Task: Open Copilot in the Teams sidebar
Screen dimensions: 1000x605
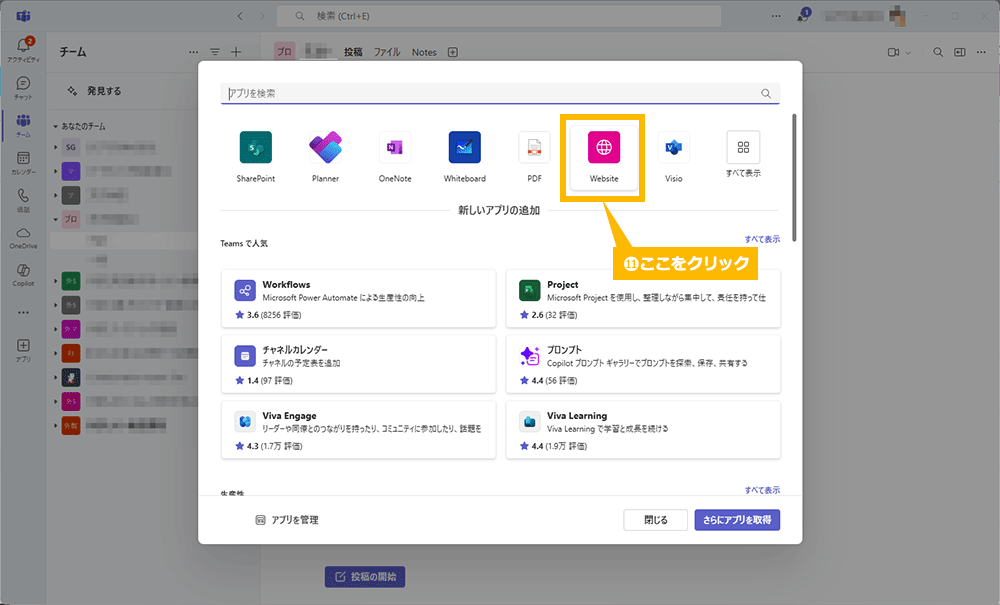Action: click(24, 275)
